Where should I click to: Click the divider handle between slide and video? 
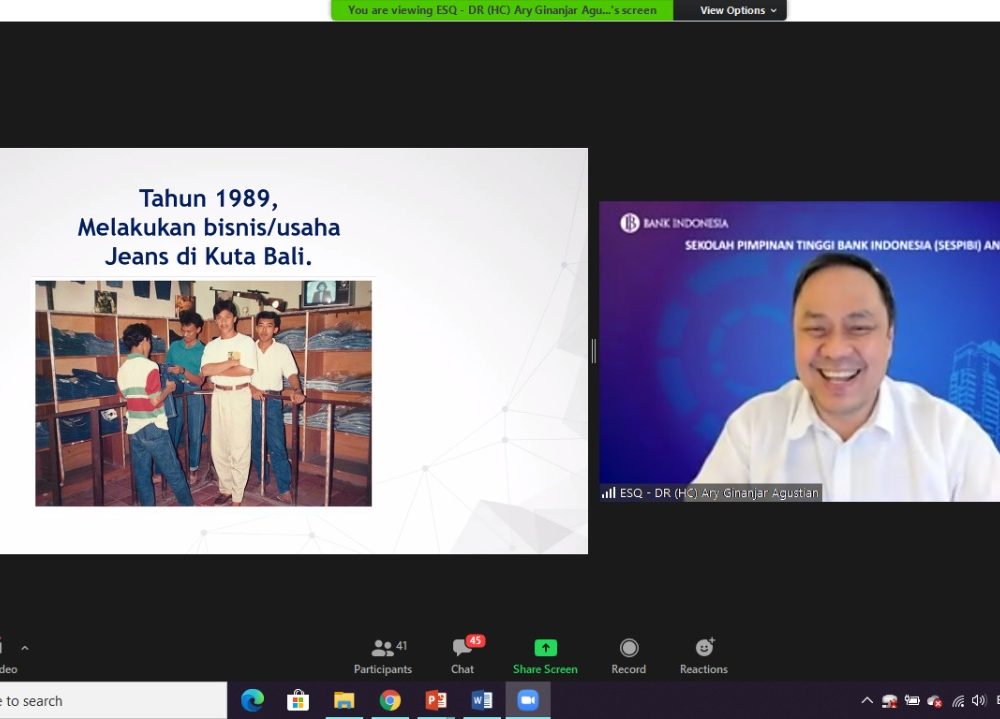[x=594, y=351]
